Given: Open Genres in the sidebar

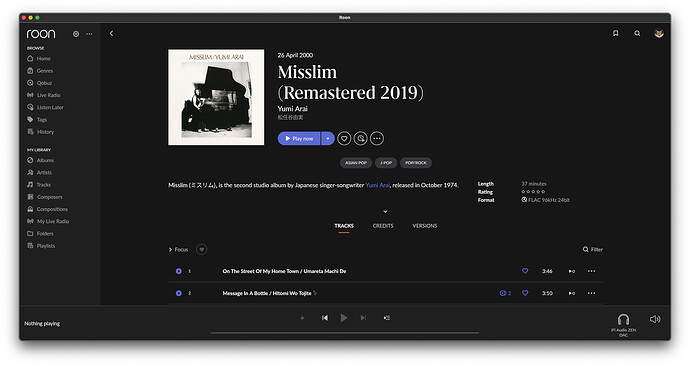Looking at the screenshot, I should [x=40, y=71].
